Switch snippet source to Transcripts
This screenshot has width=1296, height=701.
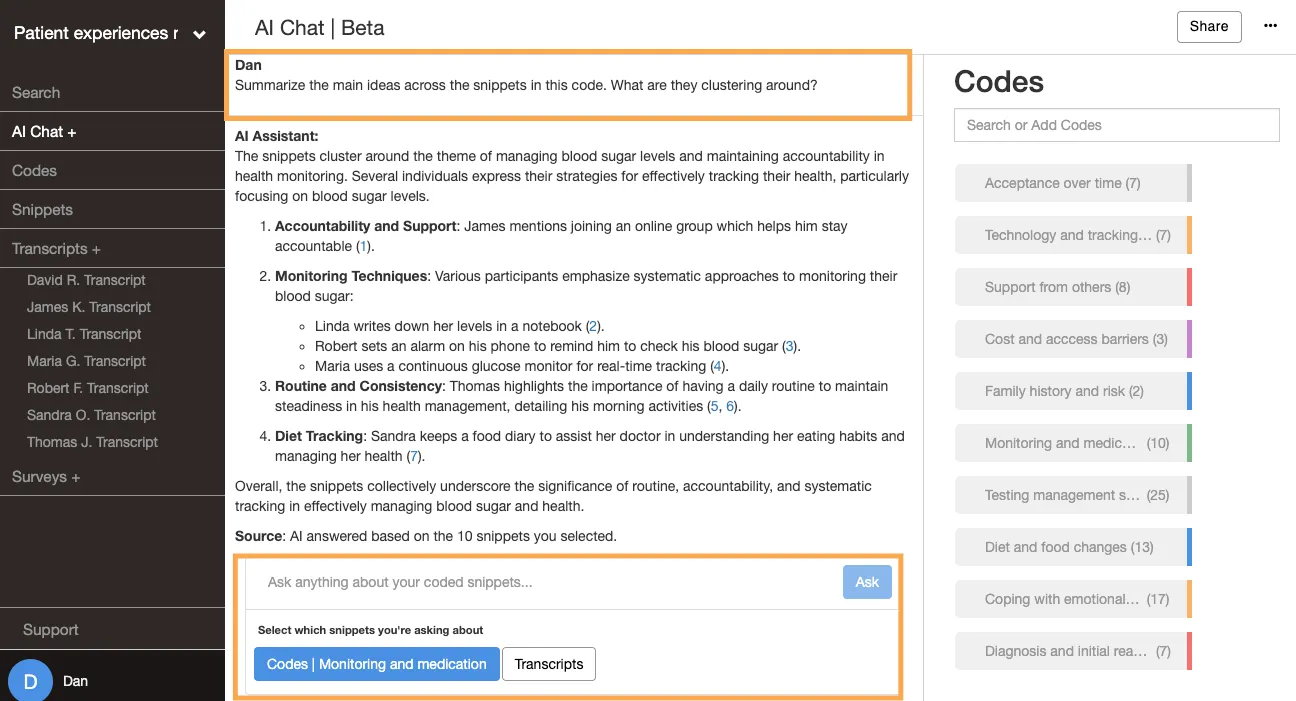click(x=549, y=664)
